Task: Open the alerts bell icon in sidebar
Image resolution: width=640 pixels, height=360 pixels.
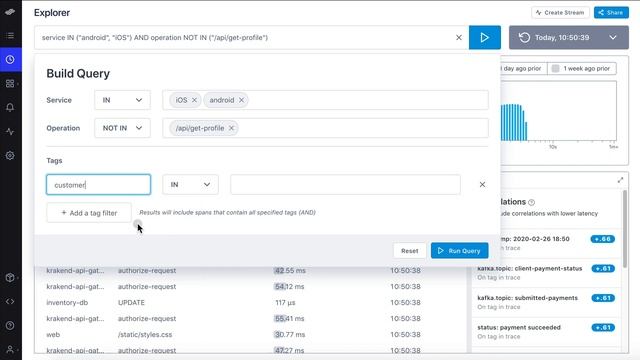Action: click(10, 107)
